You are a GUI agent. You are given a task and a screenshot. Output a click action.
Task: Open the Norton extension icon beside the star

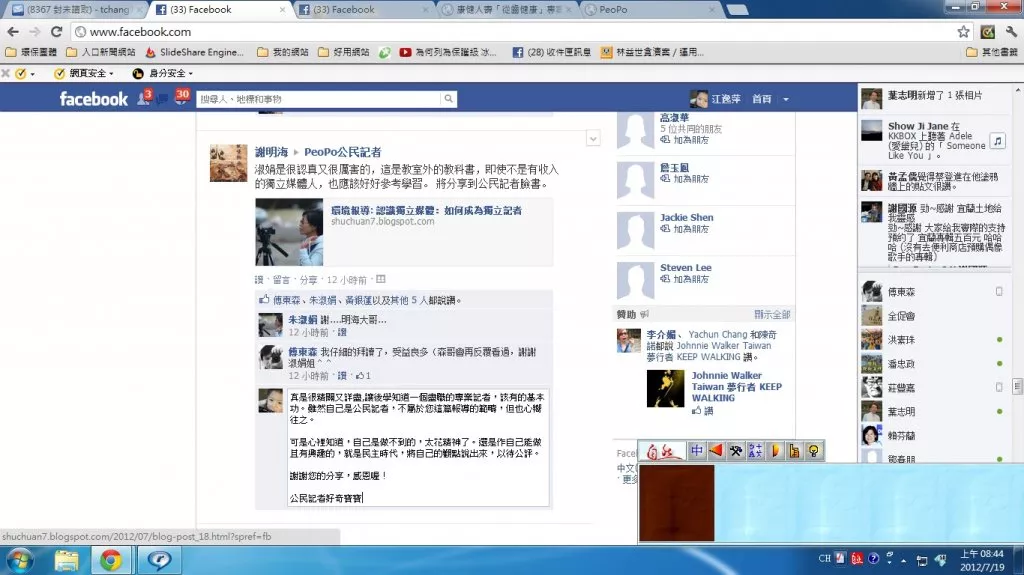tap(987, 32)
